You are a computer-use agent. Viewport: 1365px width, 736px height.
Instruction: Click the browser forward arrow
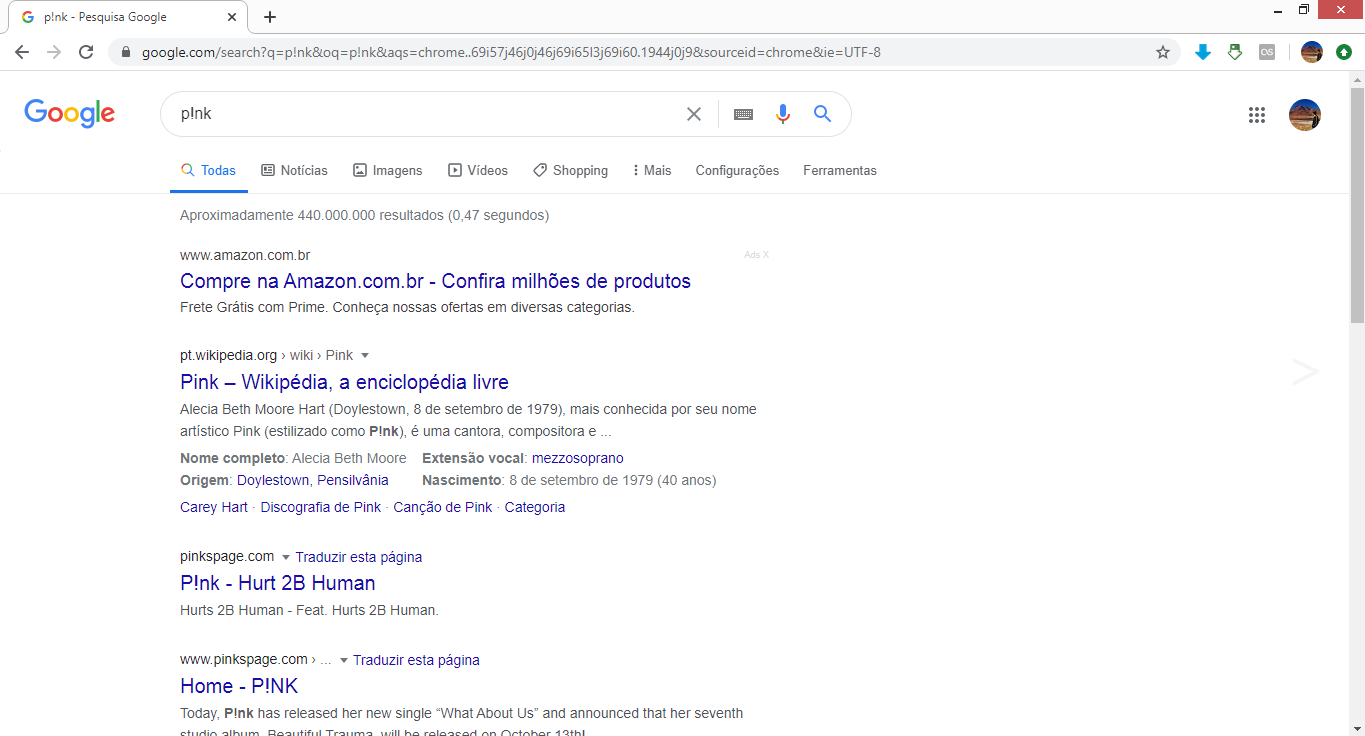pyautogui.click(x=54, y=52)
